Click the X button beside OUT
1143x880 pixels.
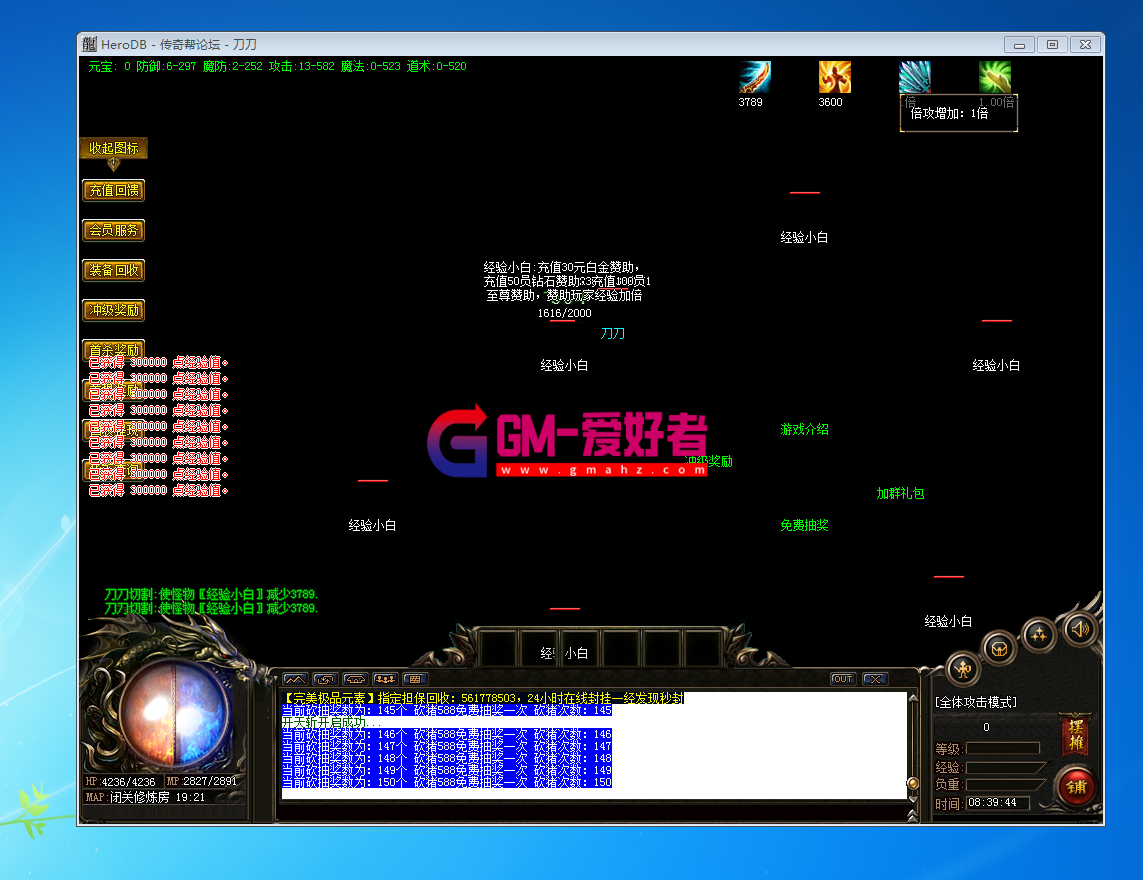coord(875,679)
